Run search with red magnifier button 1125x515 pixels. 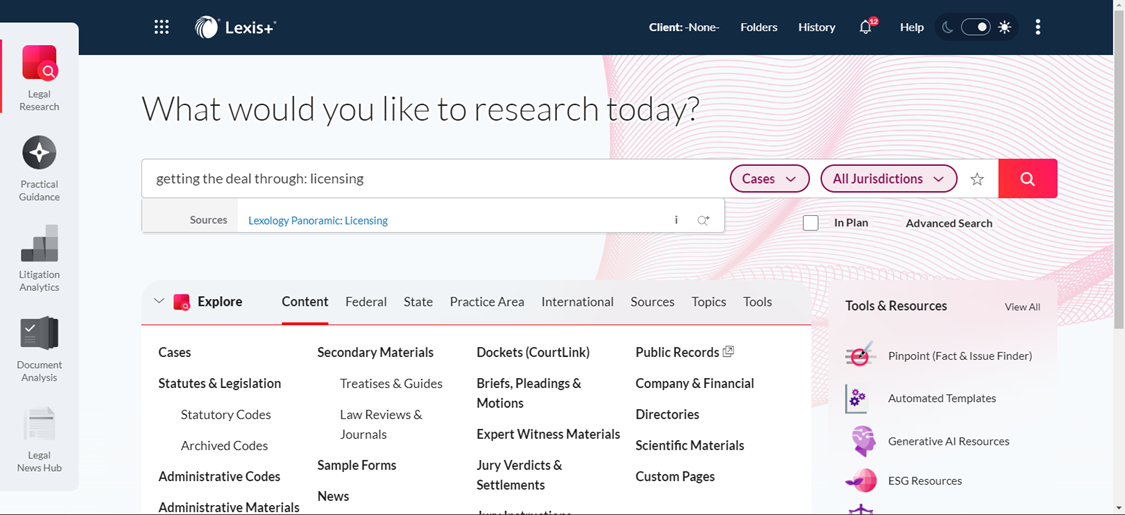pyautogui.click(x=1027, y=179)
